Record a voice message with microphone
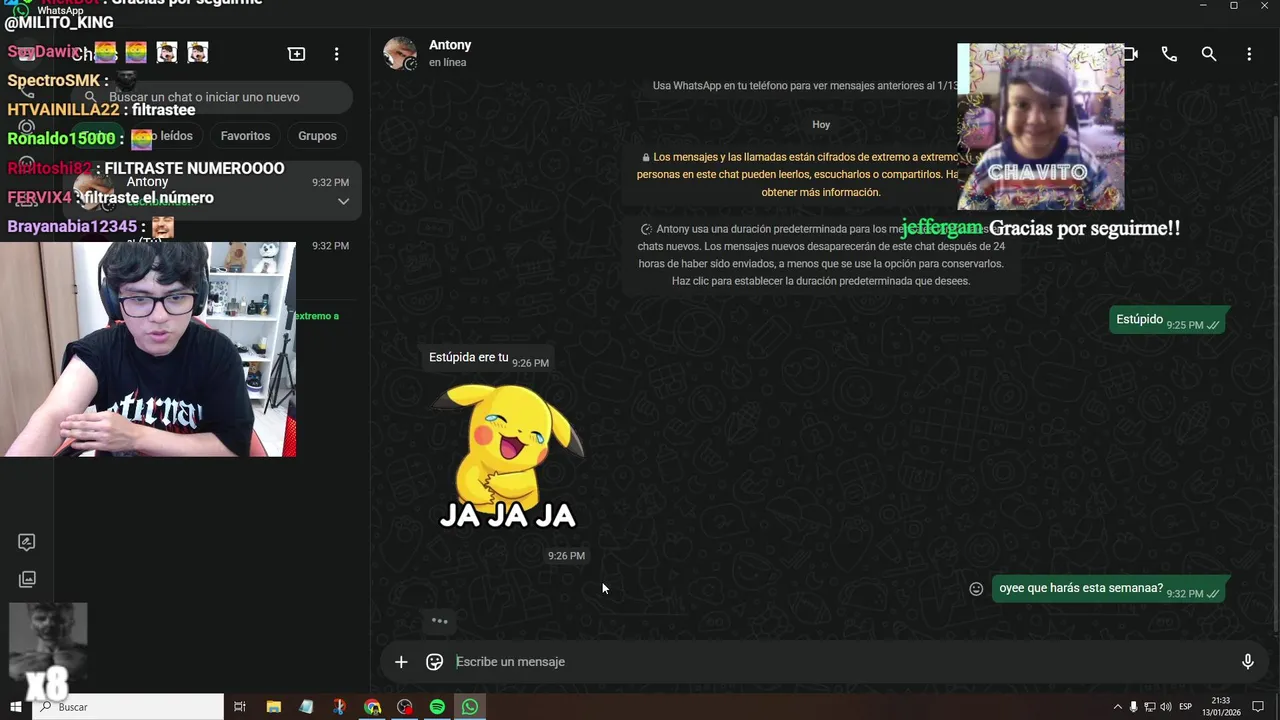Image resolution: width=1280 pixels, height=720 pixels. click(1247, 662)
